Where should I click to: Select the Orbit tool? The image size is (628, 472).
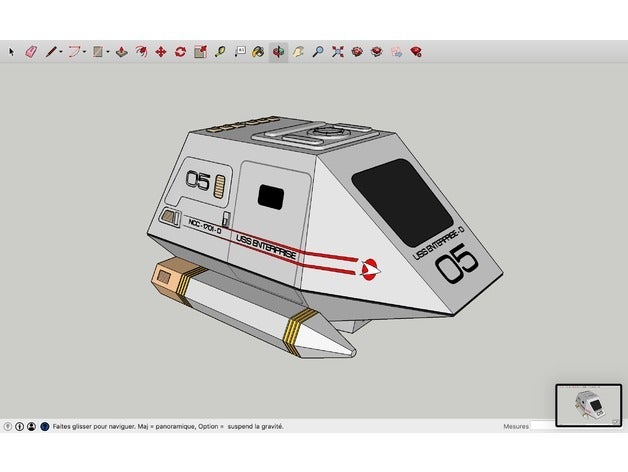pos(278,52)
